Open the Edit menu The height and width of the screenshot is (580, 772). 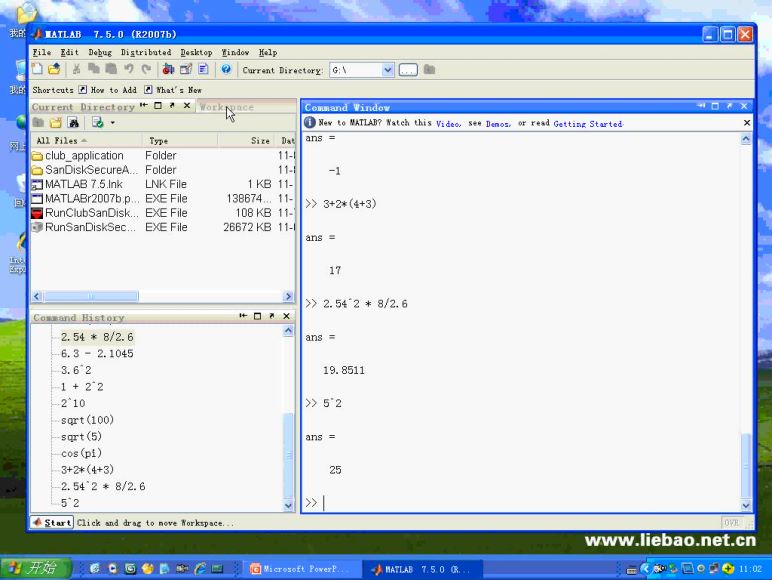click(69, 52)
